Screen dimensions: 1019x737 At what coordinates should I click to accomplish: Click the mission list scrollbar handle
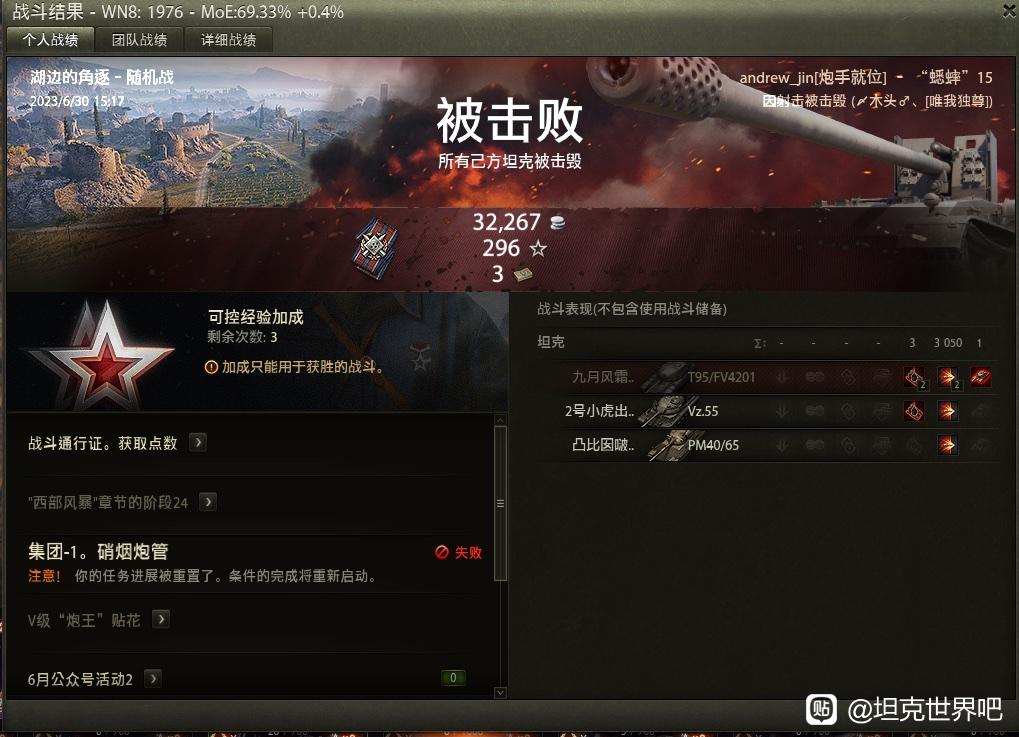click(x=500, y=503)
